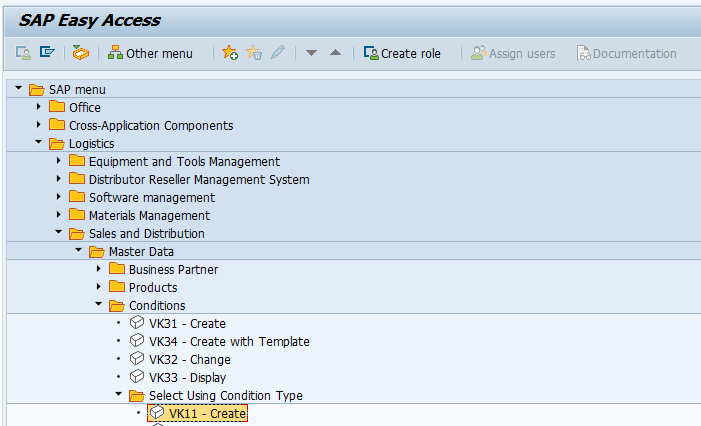Click the Business Partner folder icon

[x=117, y=269]
